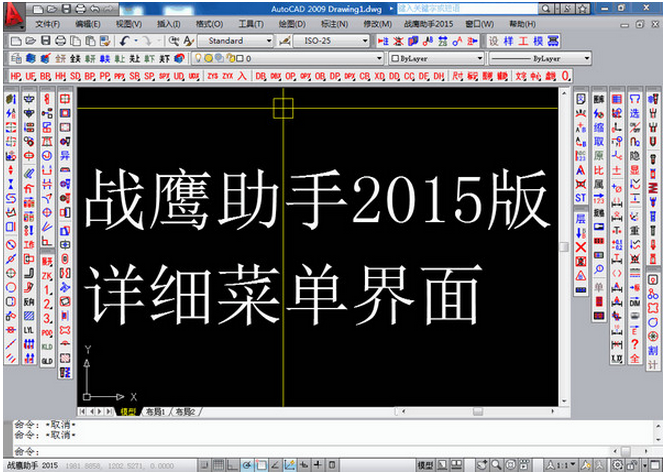The height and width of the screenshot is (474, 671).
Task: Click the zoom magnifier icon in the status bar
Action: [496, 465]
